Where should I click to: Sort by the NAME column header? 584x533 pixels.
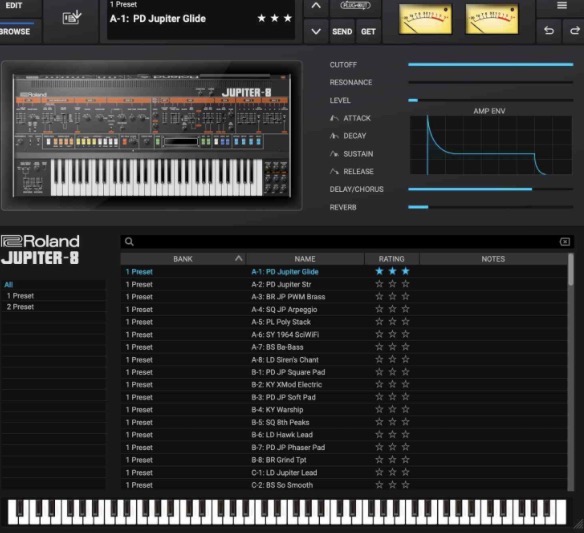[x=305, y=259]
